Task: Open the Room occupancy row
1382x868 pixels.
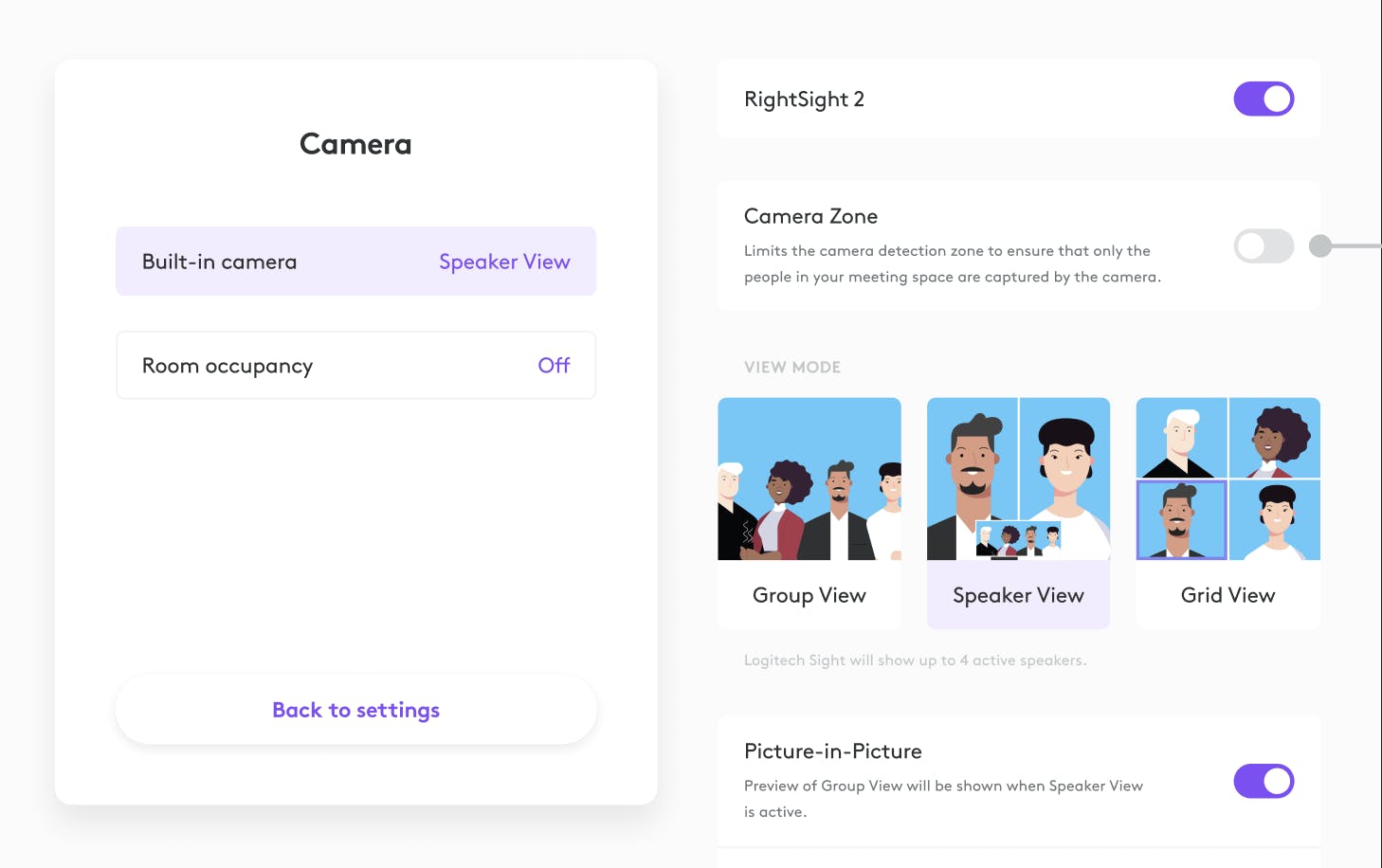Action: click(356, 366)
